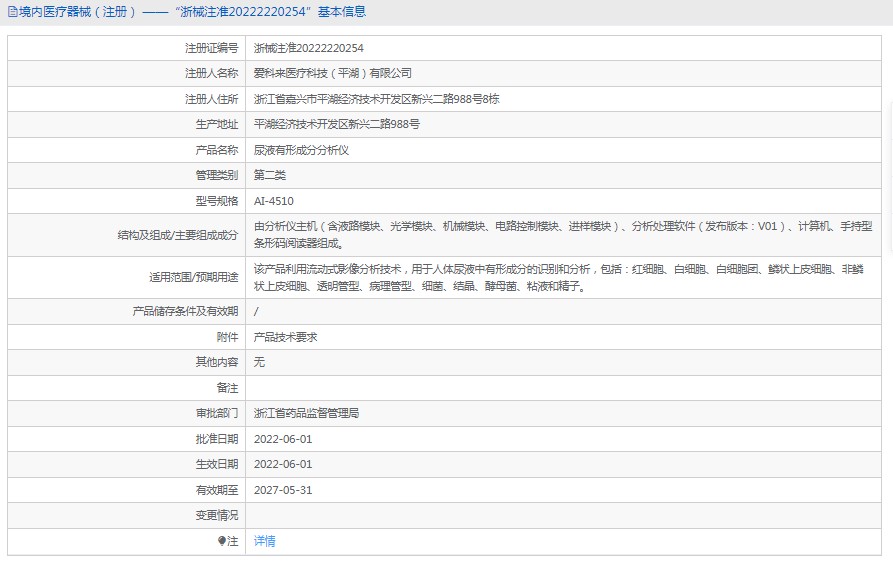
Task: Click approval department 浙江省药品监督管理局
Action: (306, 413)
